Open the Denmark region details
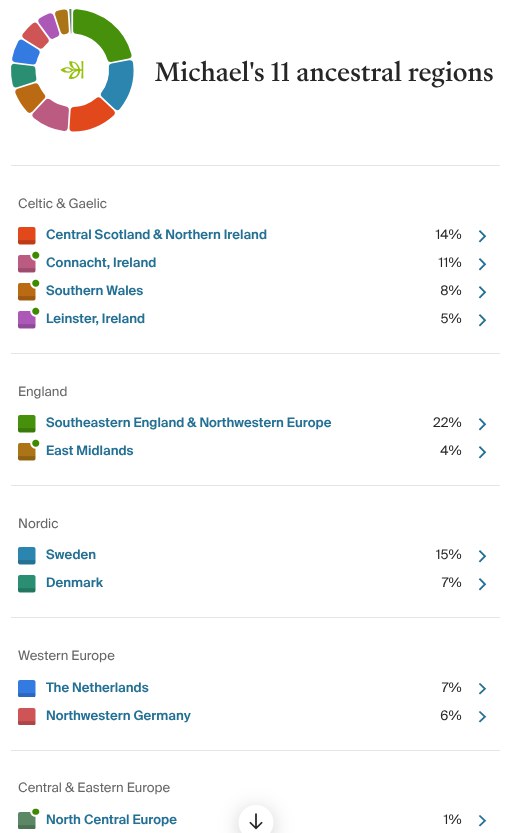 click(x=74, y=582)
